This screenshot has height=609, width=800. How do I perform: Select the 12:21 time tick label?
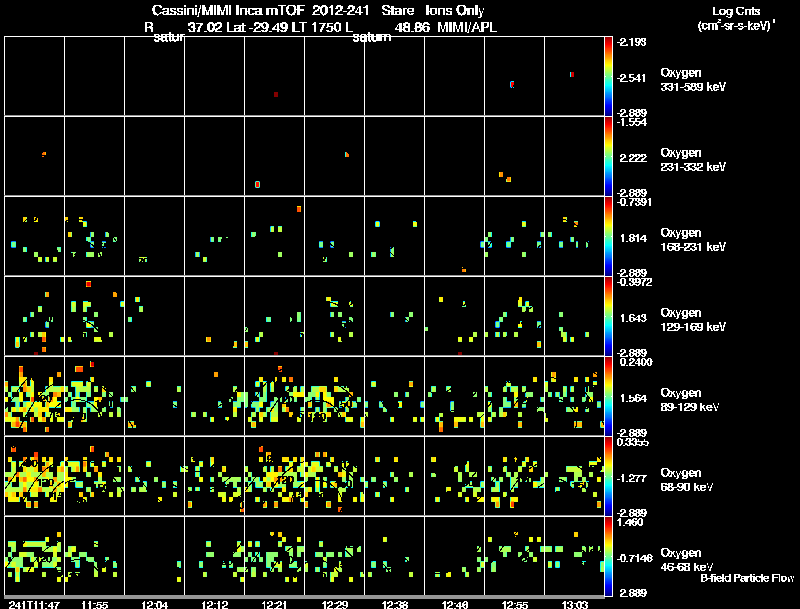point(274,604)
